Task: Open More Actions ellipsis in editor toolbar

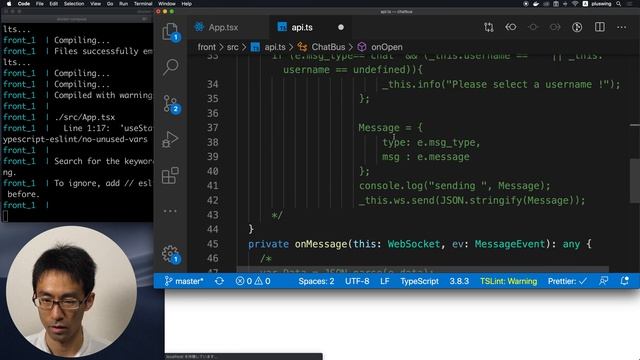Action: pyautogui.click(x=622, y=27)
